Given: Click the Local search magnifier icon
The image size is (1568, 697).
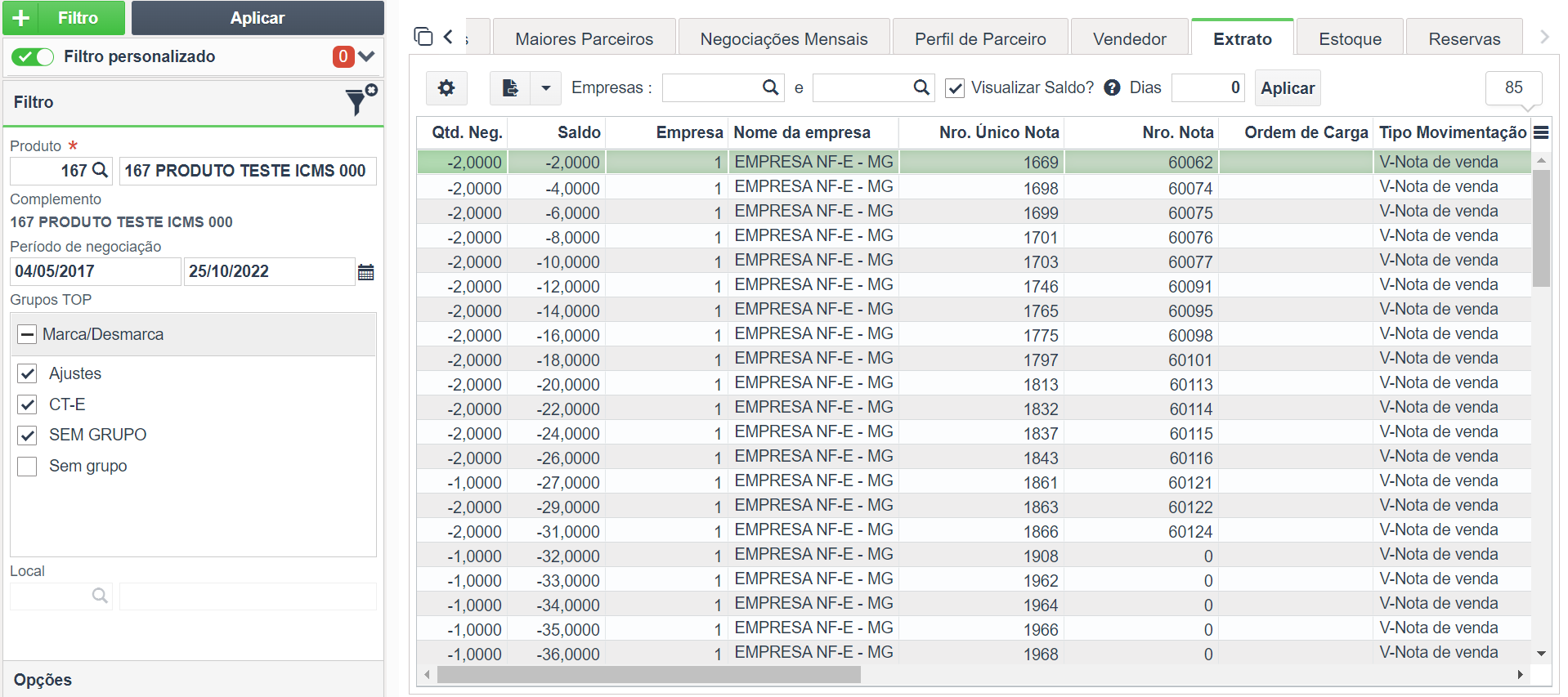Looking at the screenshot, I should point(100,596).
